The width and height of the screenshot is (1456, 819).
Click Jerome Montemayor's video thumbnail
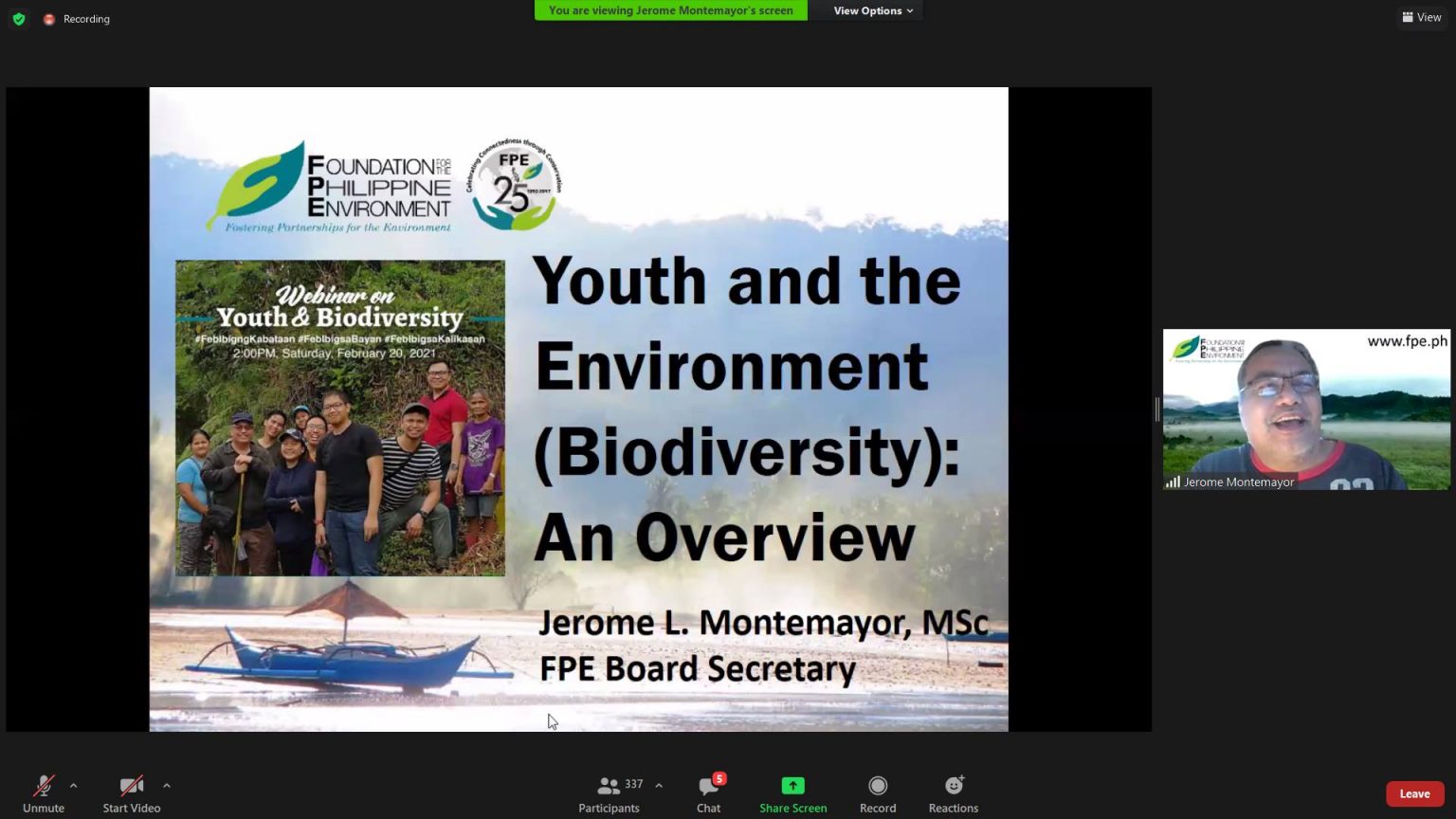point(1306,408)
